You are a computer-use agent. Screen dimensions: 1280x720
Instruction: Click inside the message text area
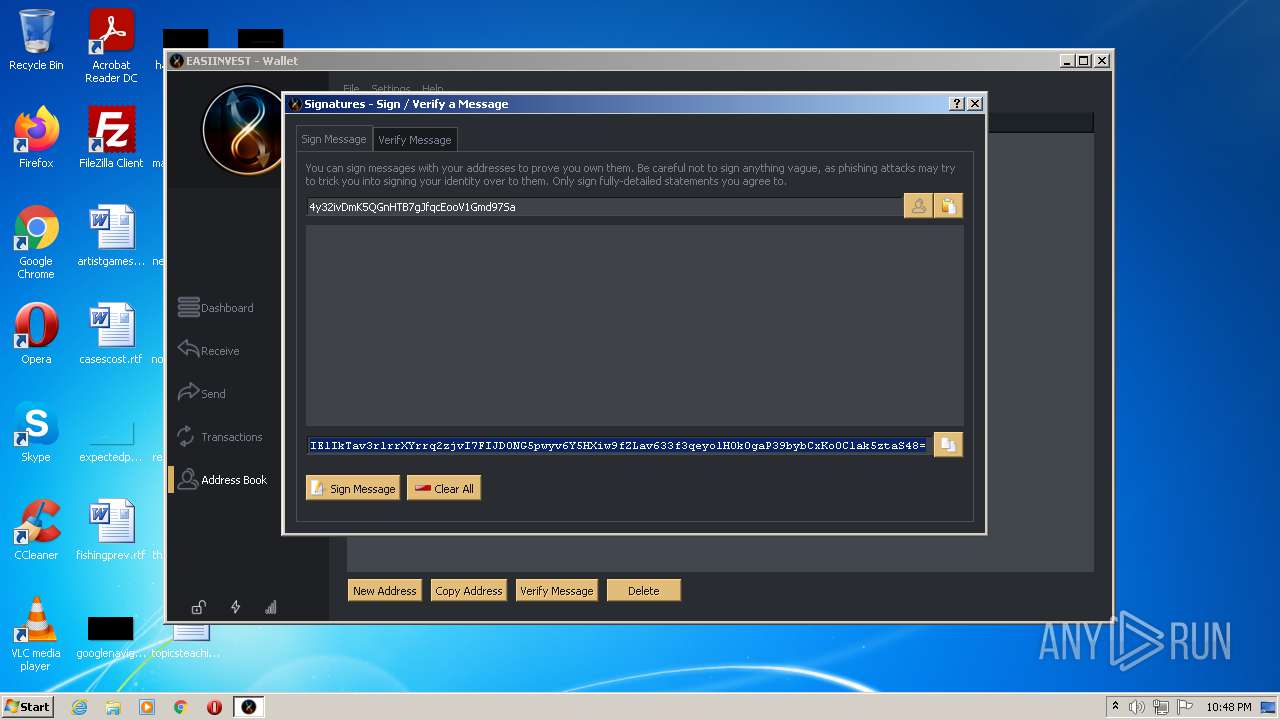point(635,325)
